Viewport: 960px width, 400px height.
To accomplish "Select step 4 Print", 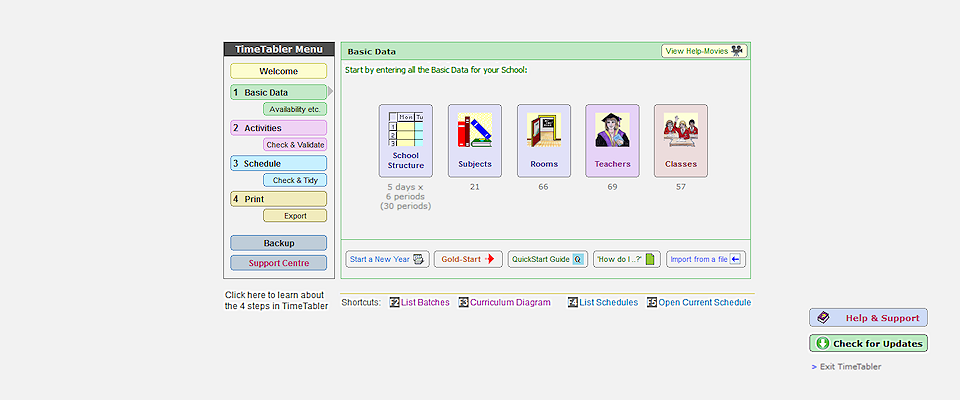I will click(x=279, y=199).
